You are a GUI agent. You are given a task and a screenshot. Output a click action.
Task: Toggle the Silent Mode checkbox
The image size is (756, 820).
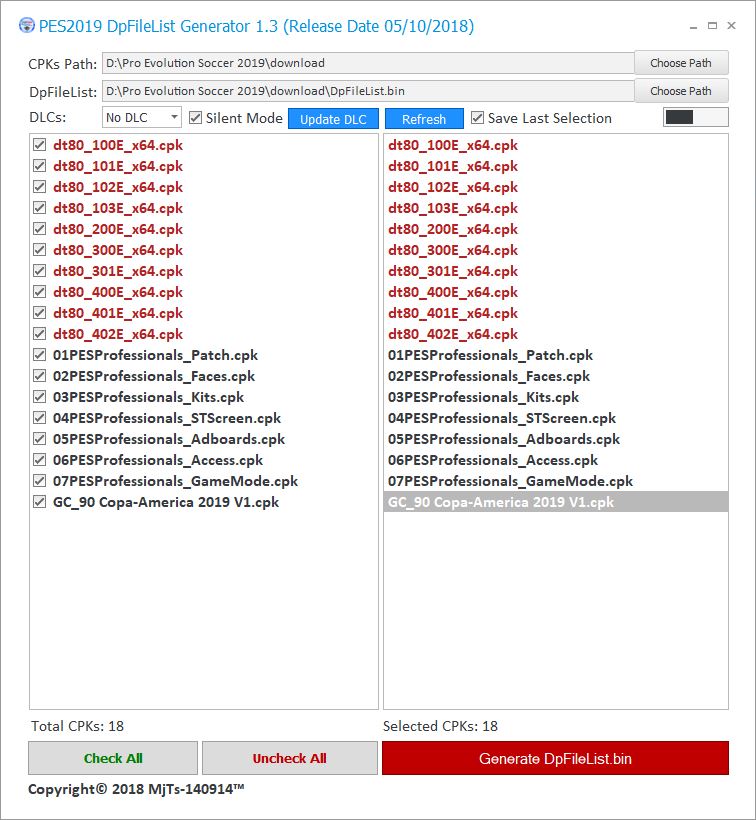[196, 118]
